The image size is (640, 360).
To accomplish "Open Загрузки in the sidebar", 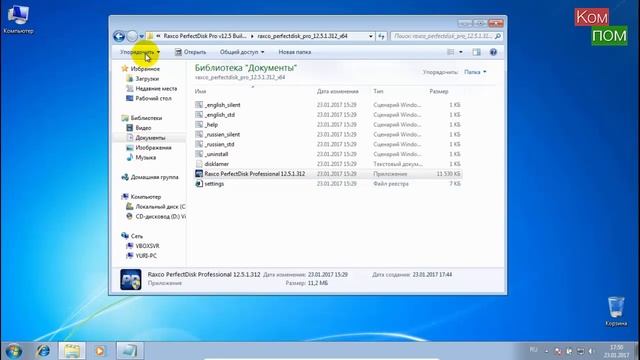I will (x=142, y=79).
